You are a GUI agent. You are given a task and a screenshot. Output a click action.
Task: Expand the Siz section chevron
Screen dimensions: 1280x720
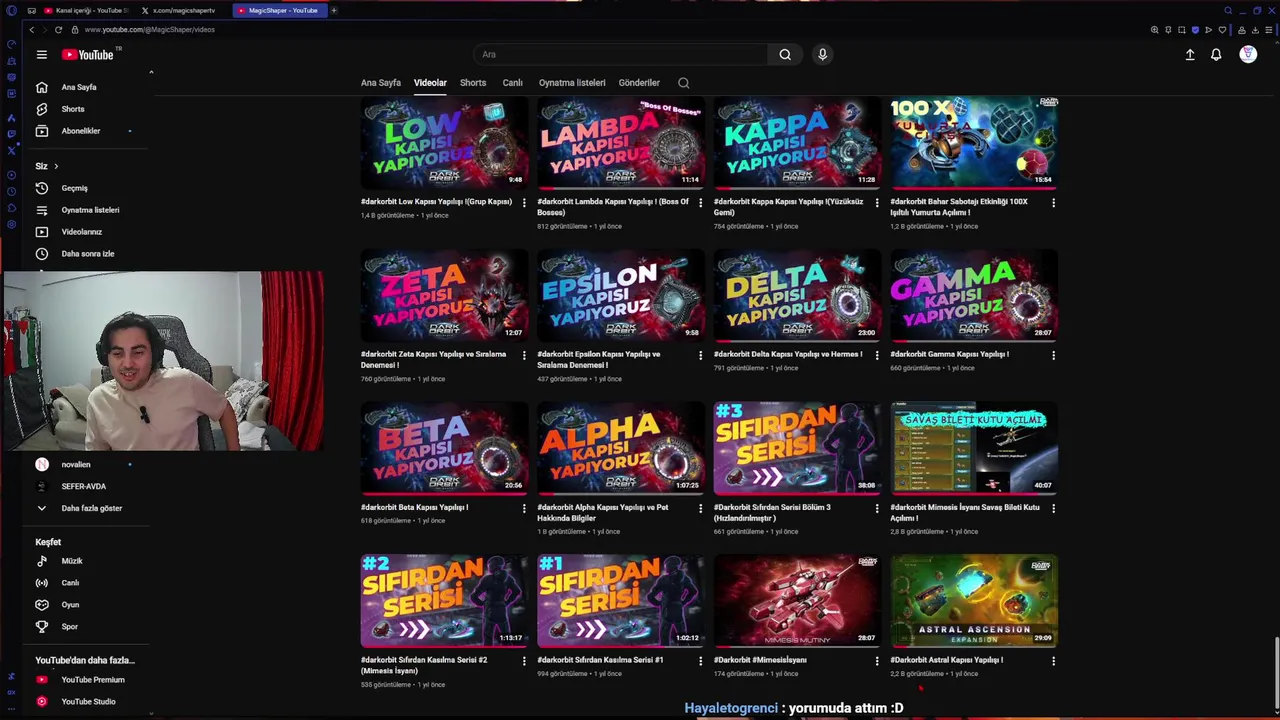(x=56, y=166)
